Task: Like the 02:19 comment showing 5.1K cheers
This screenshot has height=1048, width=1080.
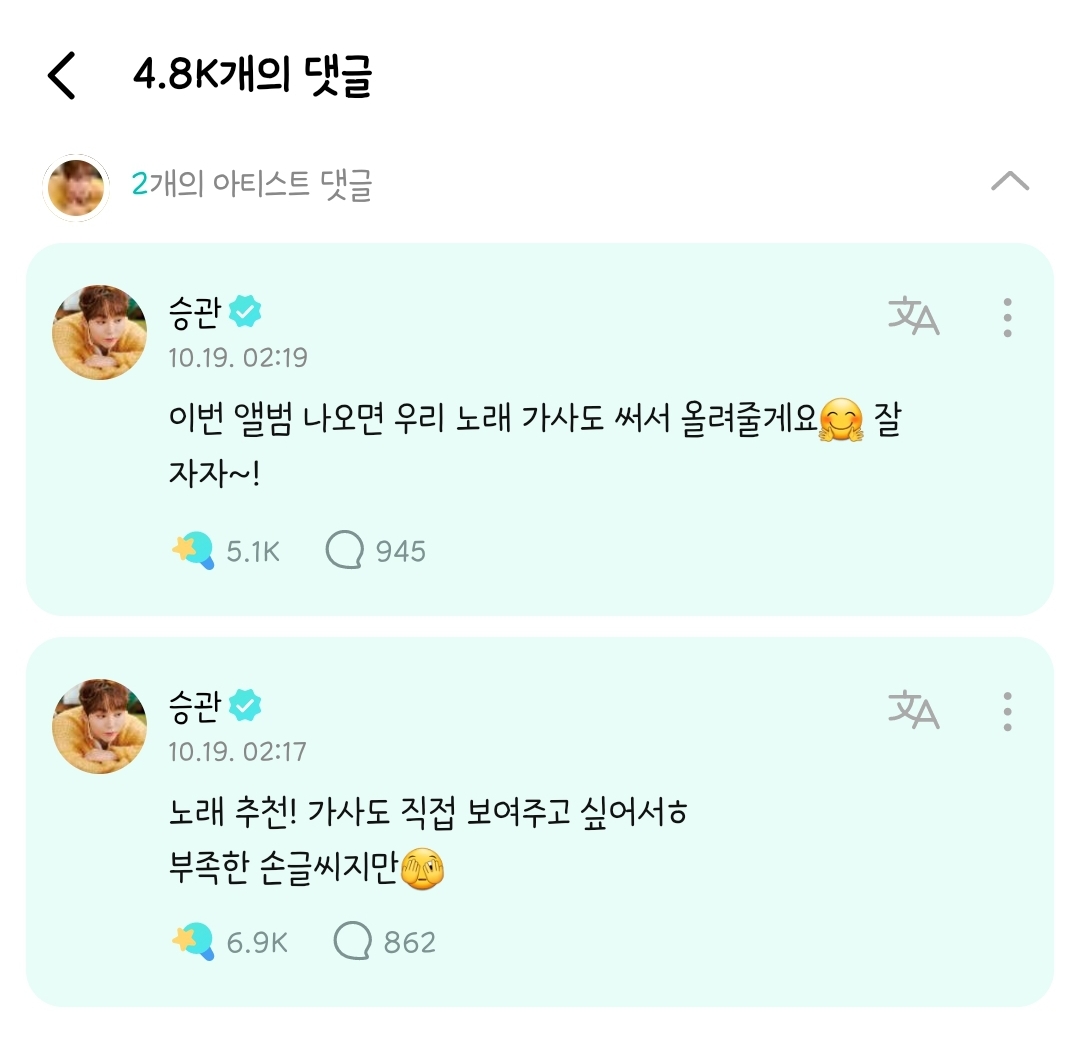Action: tap(193, 550)
